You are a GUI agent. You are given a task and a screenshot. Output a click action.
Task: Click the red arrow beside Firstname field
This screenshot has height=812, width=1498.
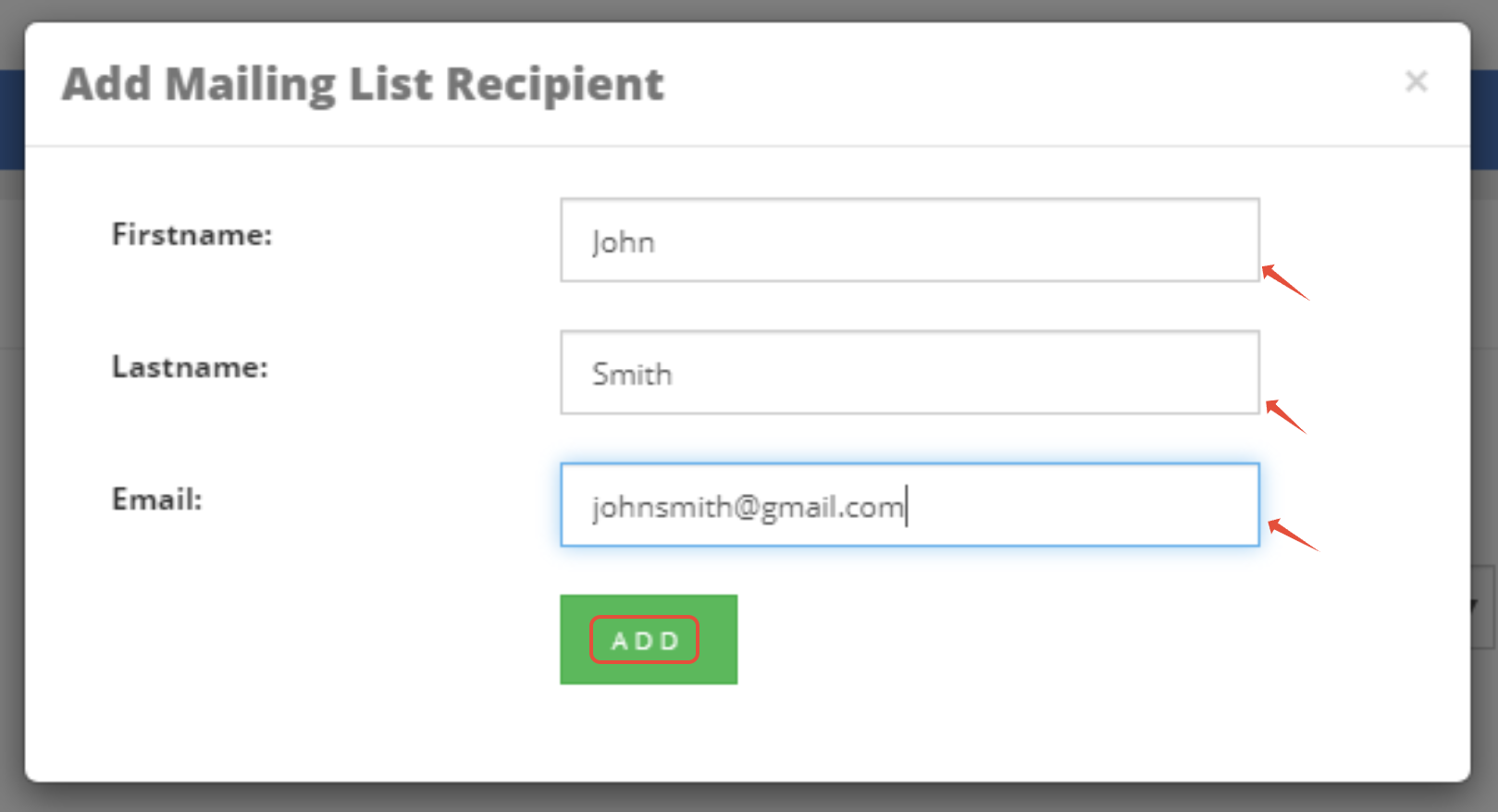[x=1285, y=282]
